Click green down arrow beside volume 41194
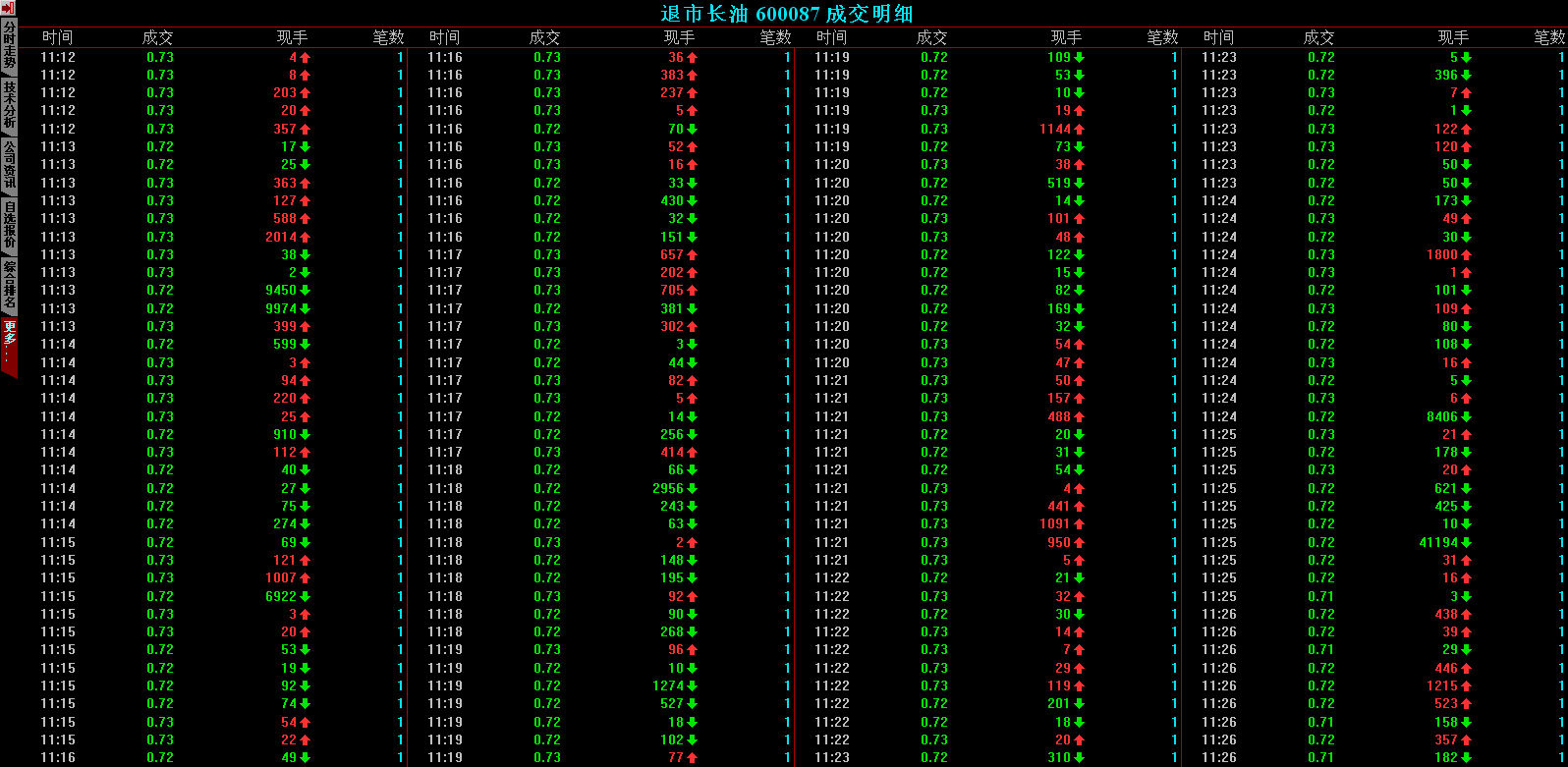The height and width of the screenshot is (767, 1568). pos(1466,543)
